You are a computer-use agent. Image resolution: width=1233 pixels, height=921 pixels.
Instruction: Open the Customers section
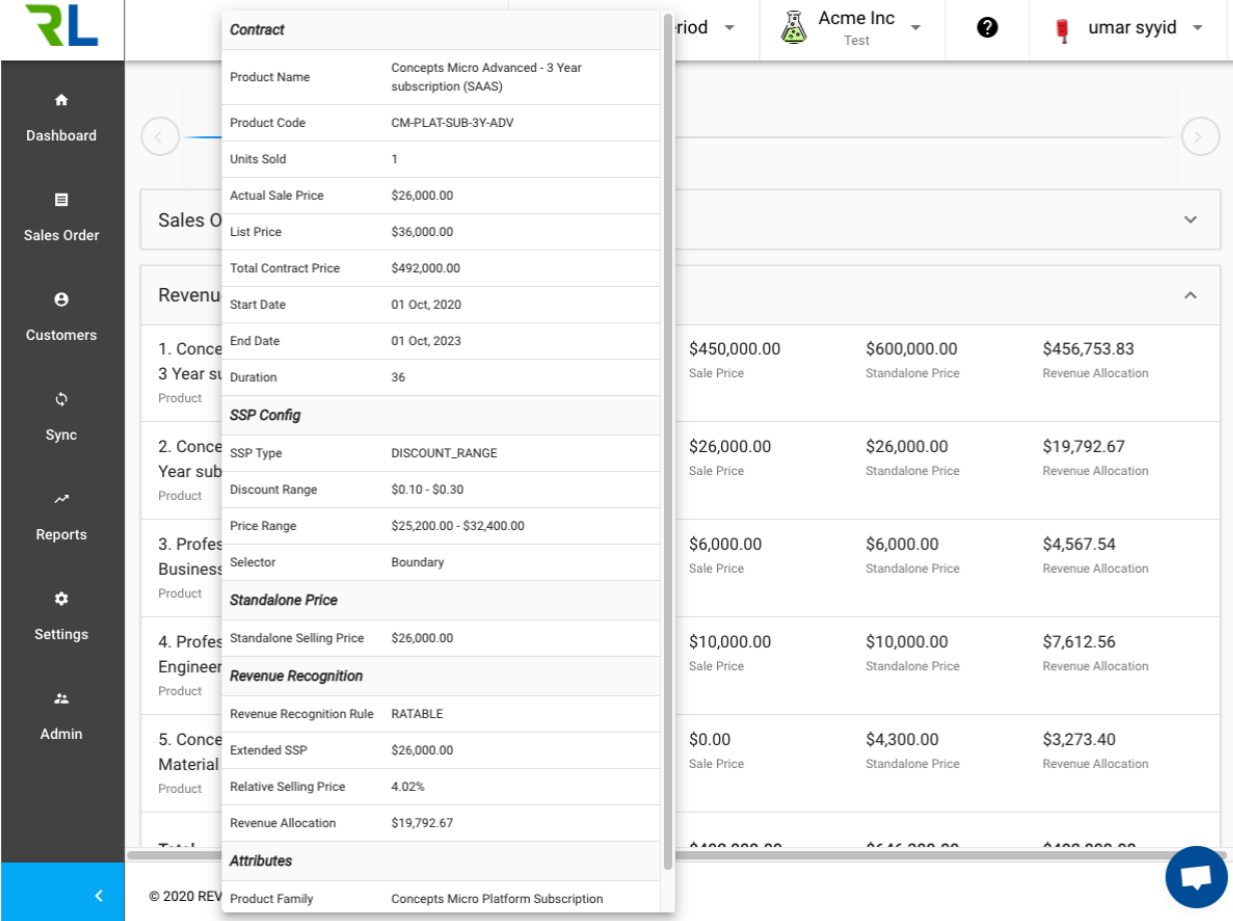coord(61,318)
